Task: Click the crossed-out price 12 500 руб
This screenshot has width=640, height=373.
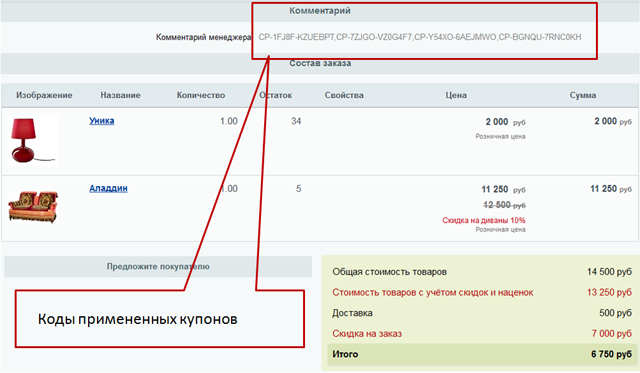Action: [x=504, y=205]
